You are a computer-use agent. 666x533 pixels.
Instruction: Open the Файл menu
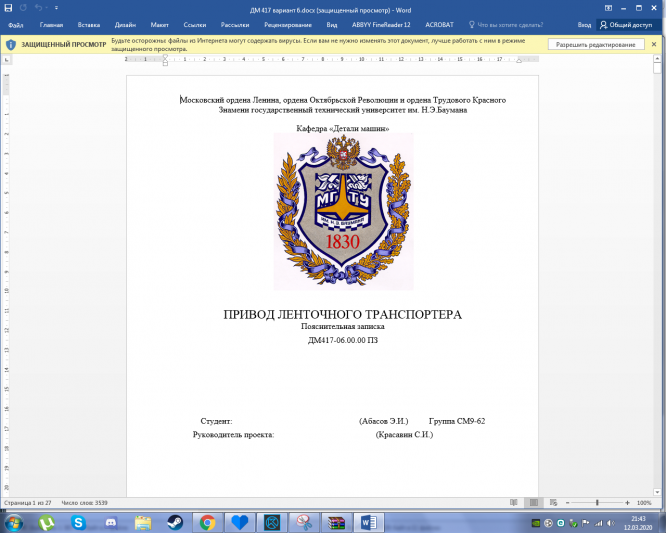pos(16,25)
